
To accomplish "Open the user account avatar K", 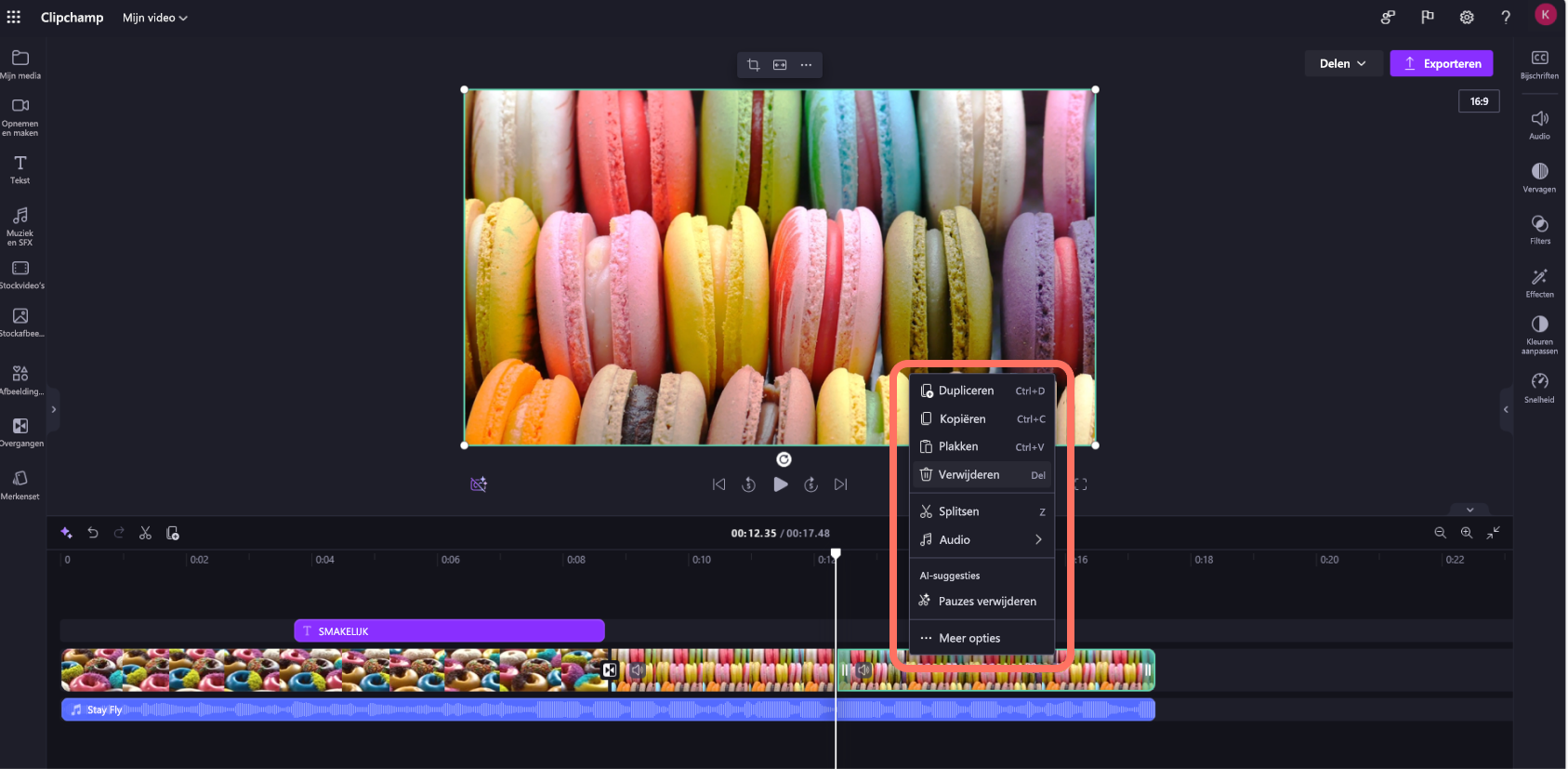I will 1545,15.
